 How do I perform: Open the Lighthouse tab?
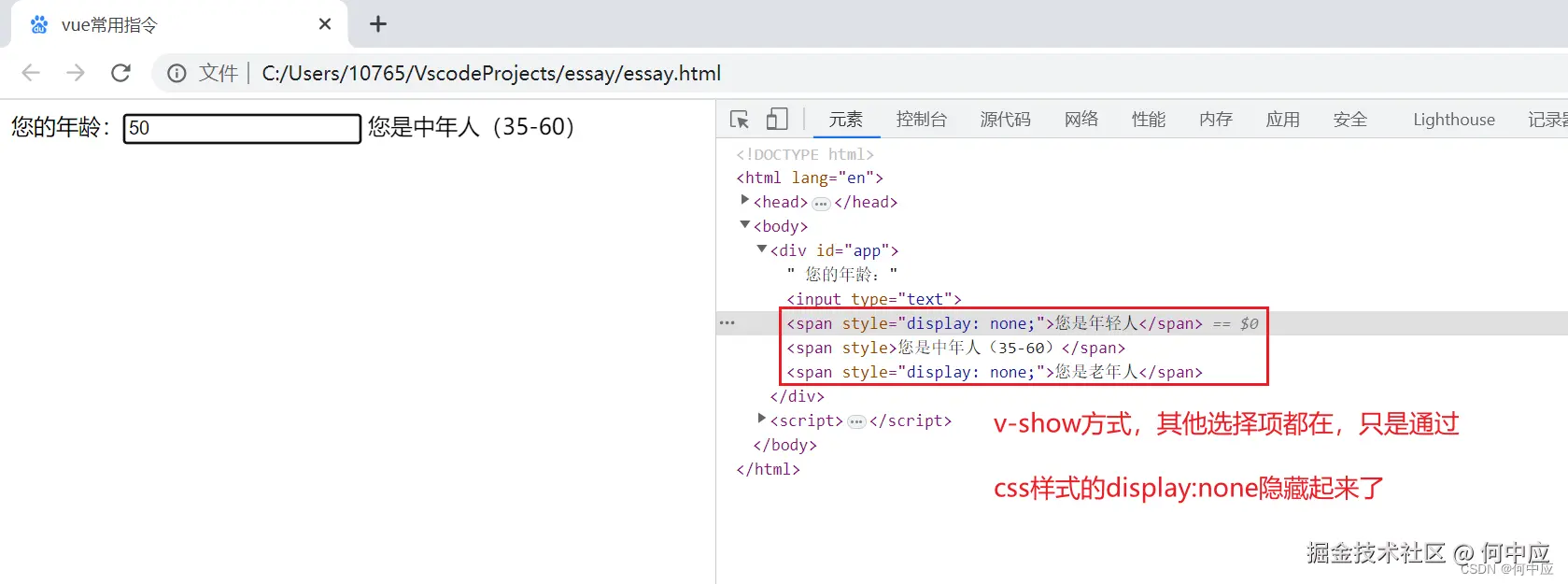pyautogui.click(x=1454, y=120)
